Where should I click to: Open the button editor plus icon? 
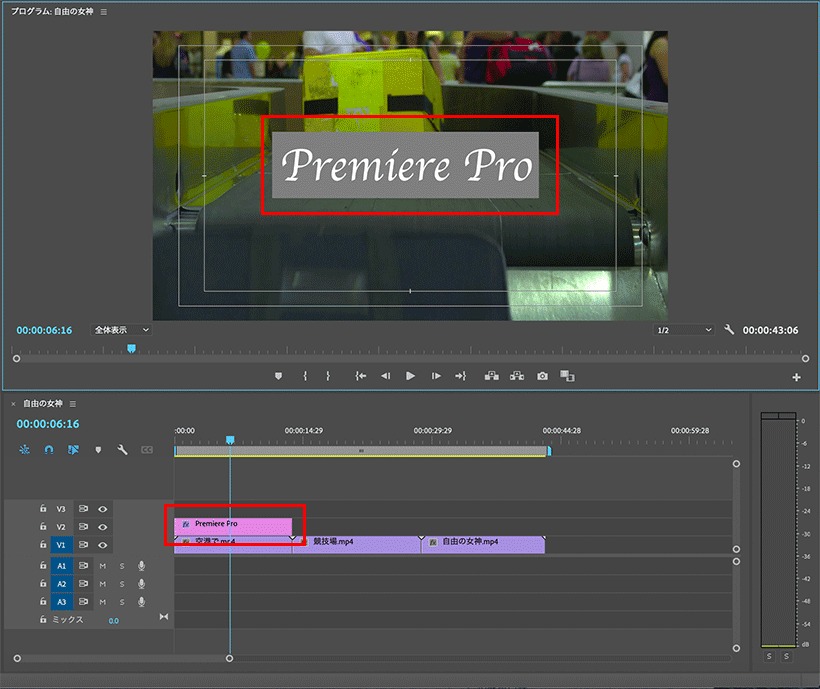[x=796, y=377]
